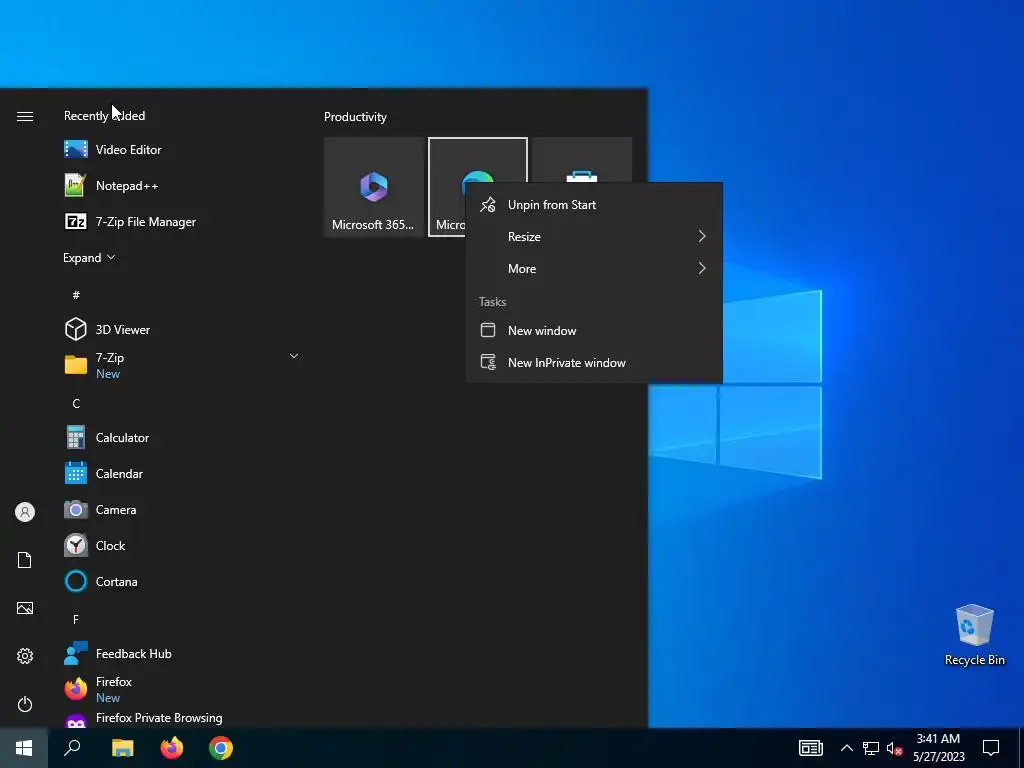Open the notification center
This screenshot has width=1024, height=768.
[991, 748]
